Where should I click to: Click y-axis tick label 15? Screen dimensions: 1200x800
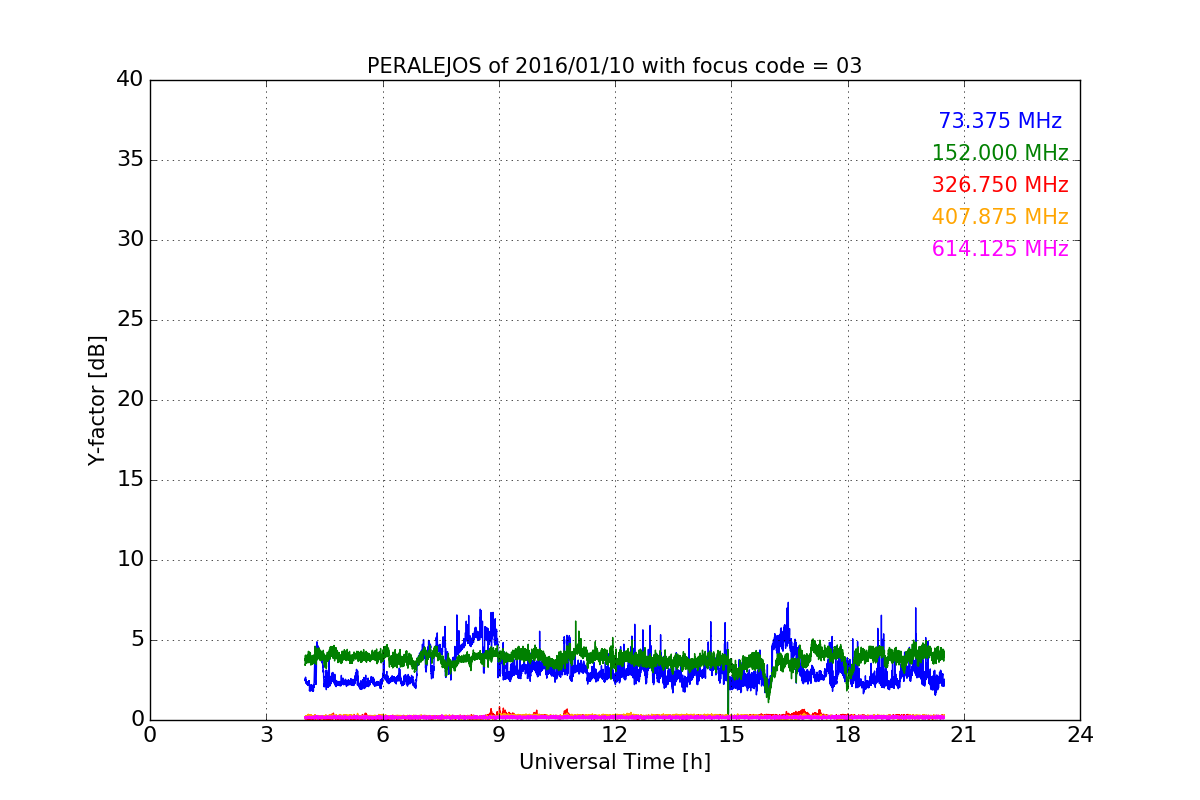[130, 480]
